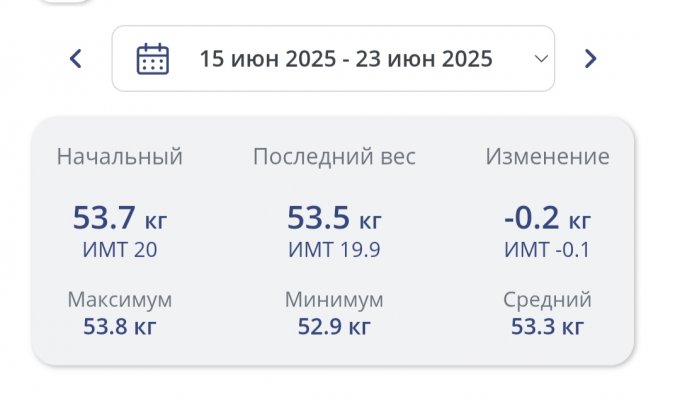Click the ИМТ 20 value
This screenshot has height=402, width=680.
coord(120,250)
